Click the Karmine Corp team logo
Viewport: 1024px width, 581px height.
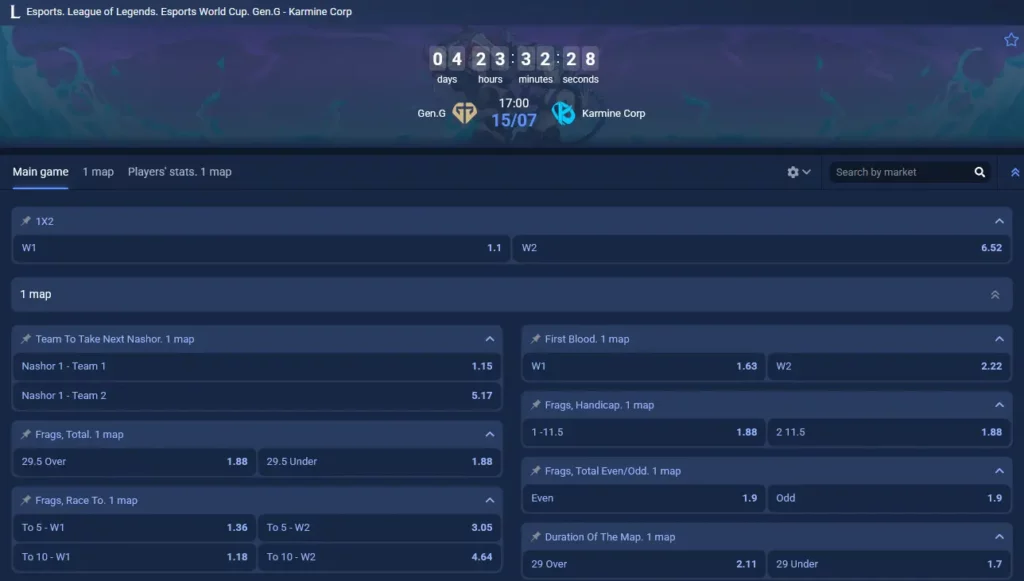(x=563, y=113)
